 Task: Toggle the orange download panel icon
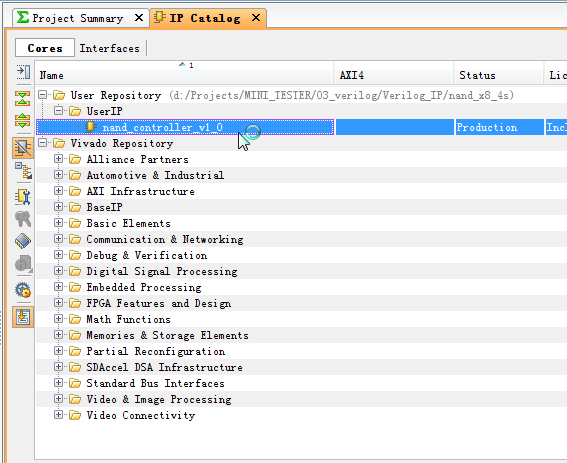tap(23, 317)
